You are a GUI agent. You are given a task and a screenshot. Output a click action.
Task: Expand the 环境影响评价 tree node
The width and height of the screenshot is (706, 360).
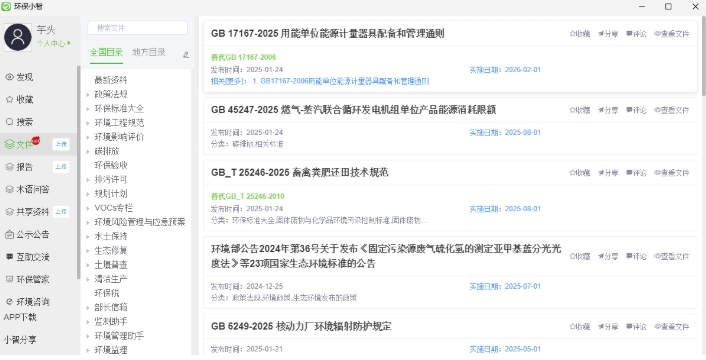click(x=88, y=137)
